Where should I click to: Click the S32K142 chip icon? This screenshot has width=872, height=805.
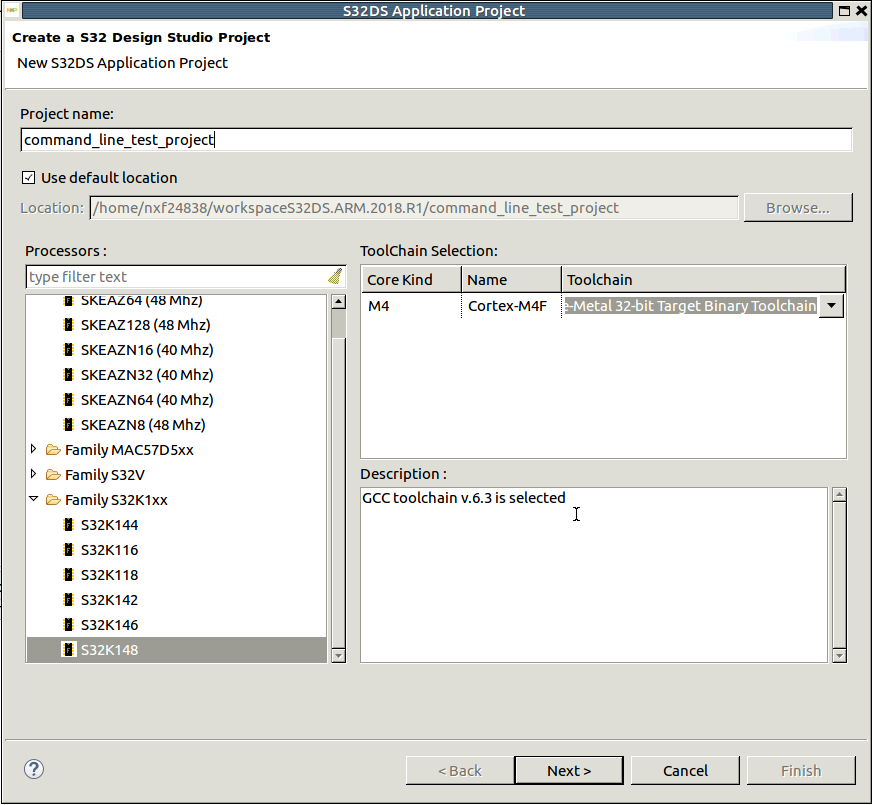pos(68,600)
